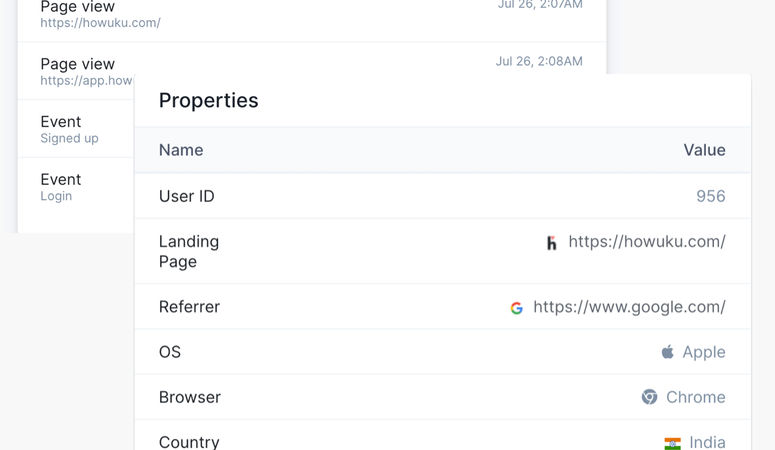Viewport: 775px width, 450px height.
Task: Click the Signed up event entry
Action: click(76, 129)
